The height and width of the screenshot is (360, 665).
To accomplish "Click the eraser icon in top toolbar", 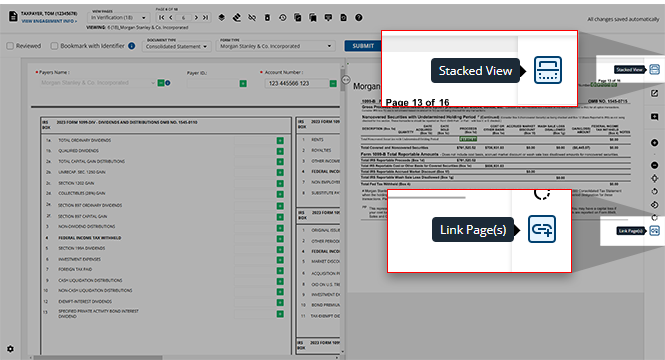I will point(237,17).
